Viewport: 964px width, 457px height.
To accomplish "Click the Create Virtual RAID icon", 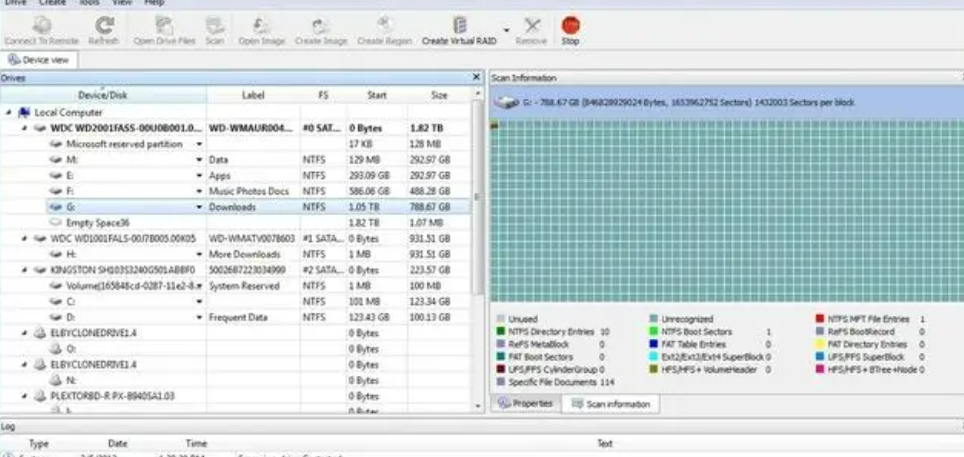I will pos(460,26).
